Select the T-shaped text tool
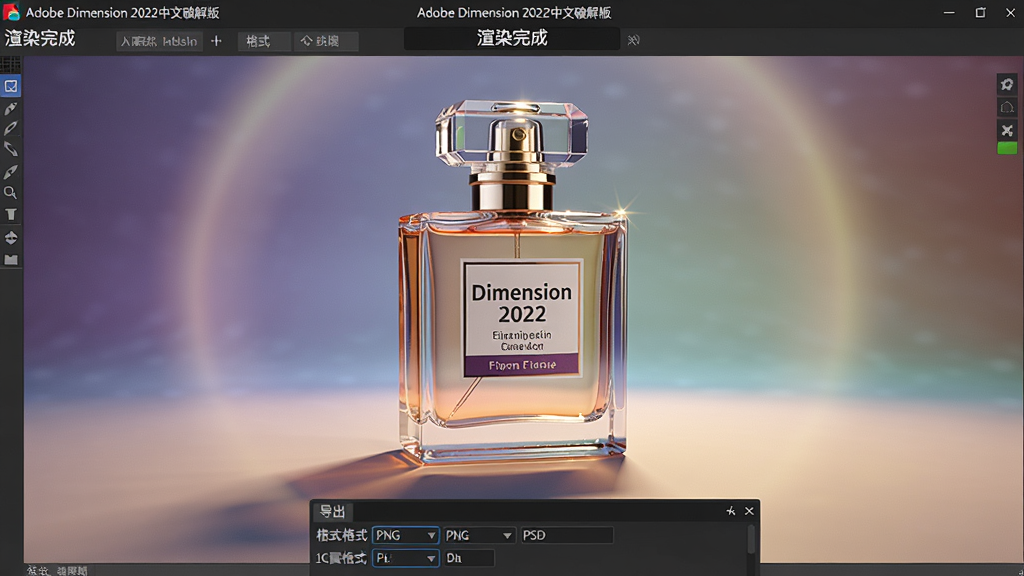The width and height of the screenshot is (1024, 576). point(11,215)
